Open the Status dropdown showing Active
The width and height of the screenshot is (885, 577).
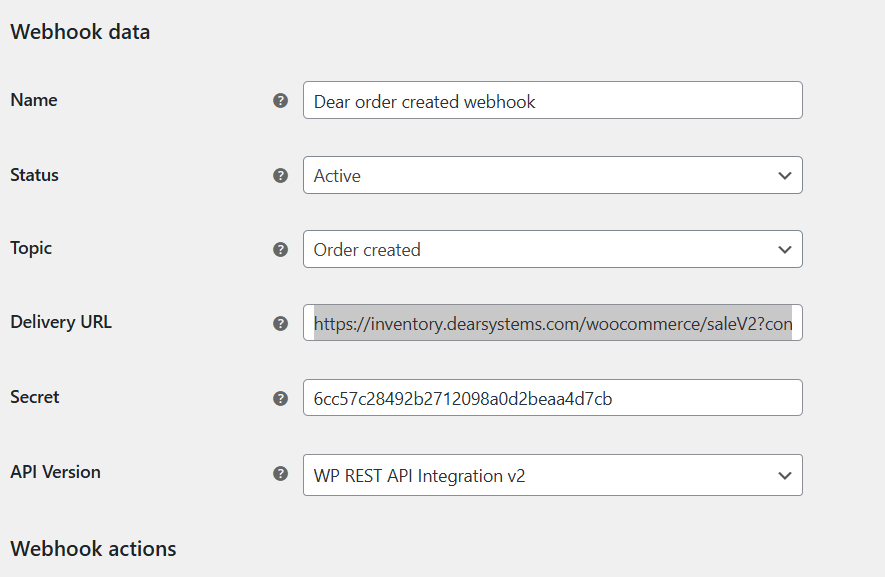click(552, 175)
